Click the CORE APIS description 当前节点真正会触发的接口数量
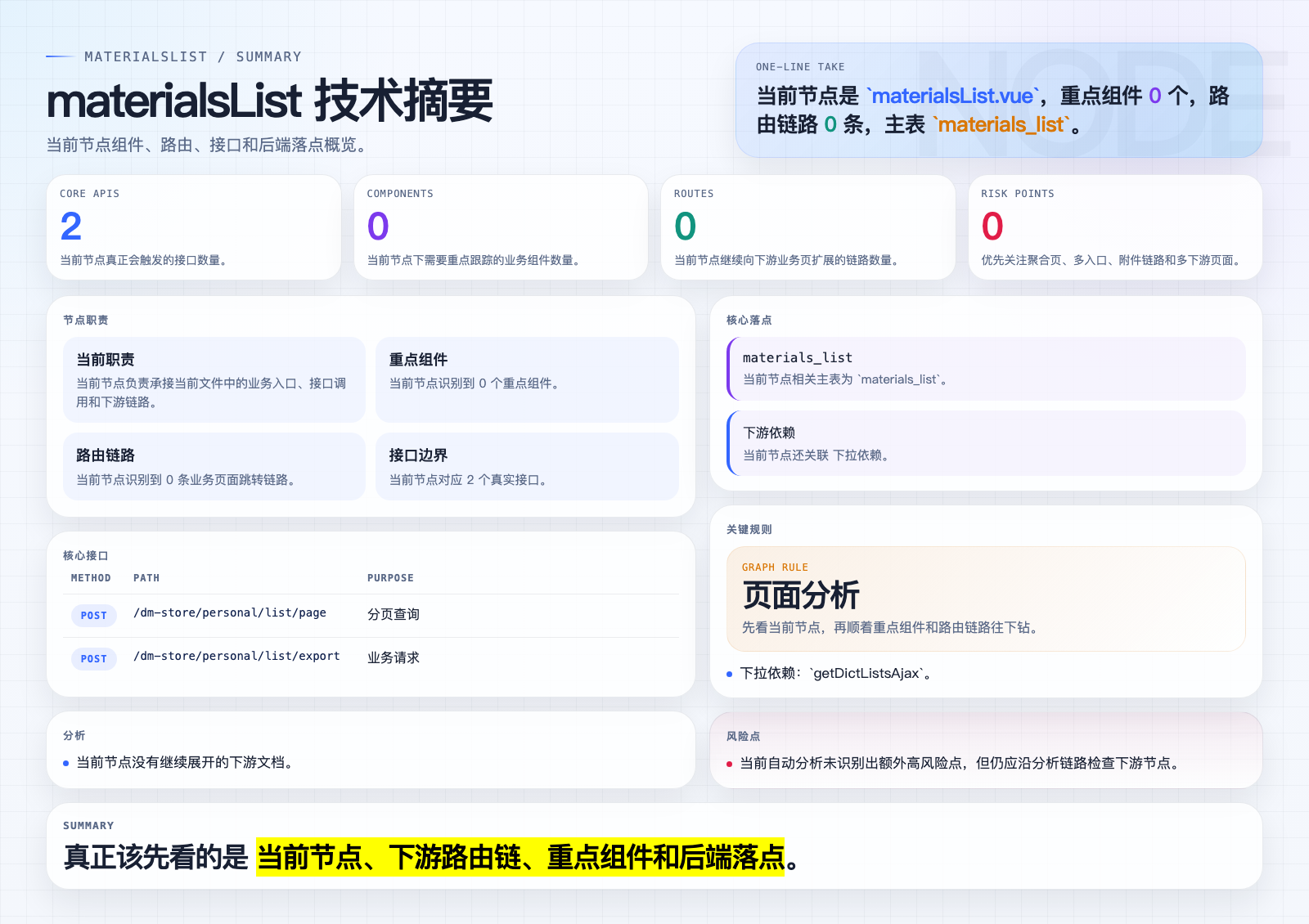1309x924 pixels. [x=145, y=260]
